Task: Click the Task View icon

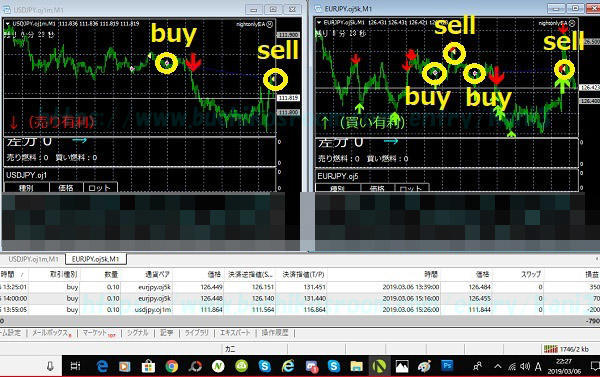Action: (75, 366)
